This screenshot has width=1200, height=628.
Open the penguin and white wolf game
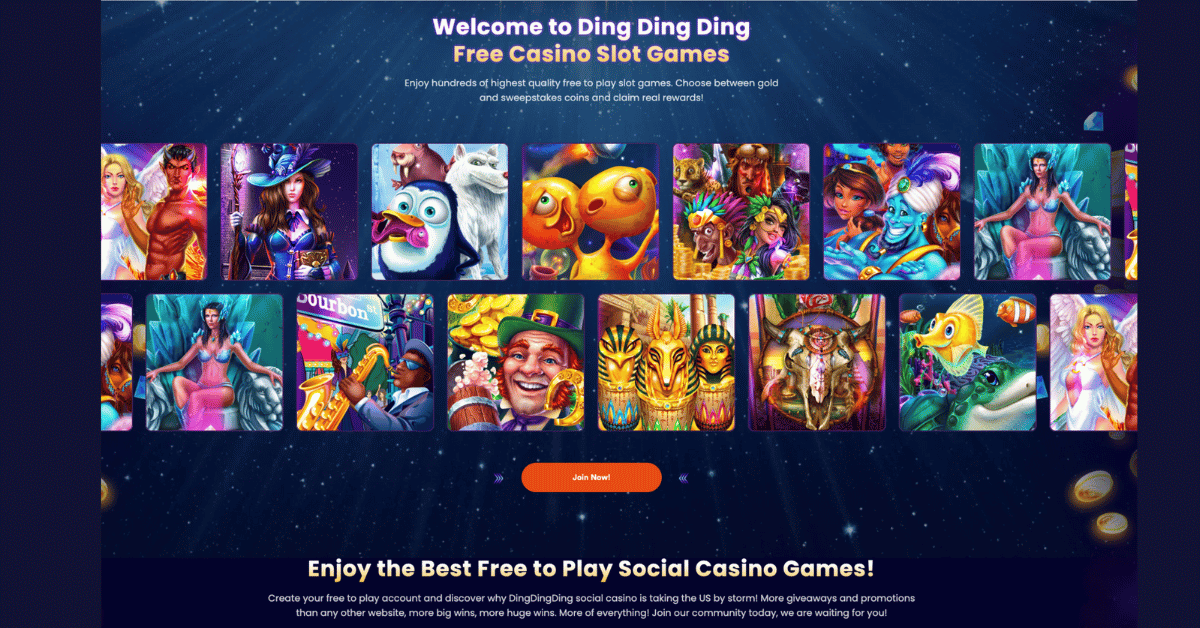click(x=440, y=212)
